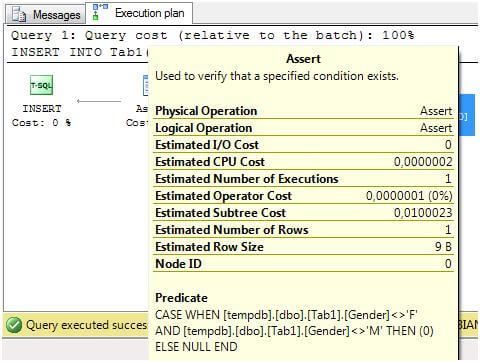Click the 'Predicate' heading
480x362 pixels.
click(181, 298)
